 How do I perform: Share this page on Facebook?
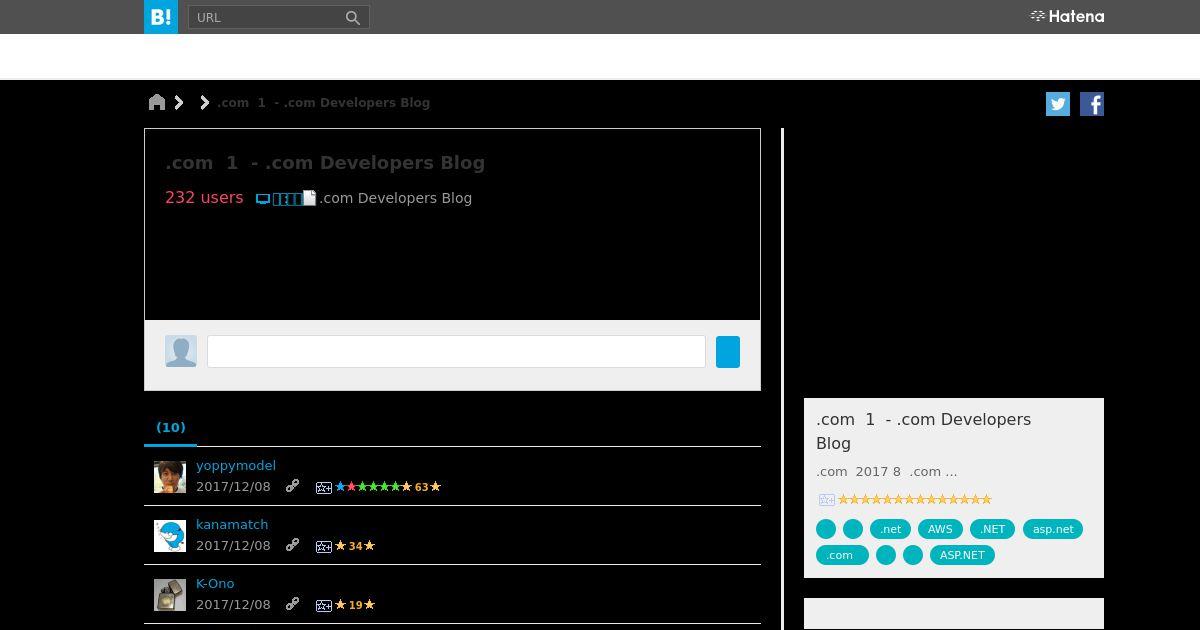point(1092,104)
